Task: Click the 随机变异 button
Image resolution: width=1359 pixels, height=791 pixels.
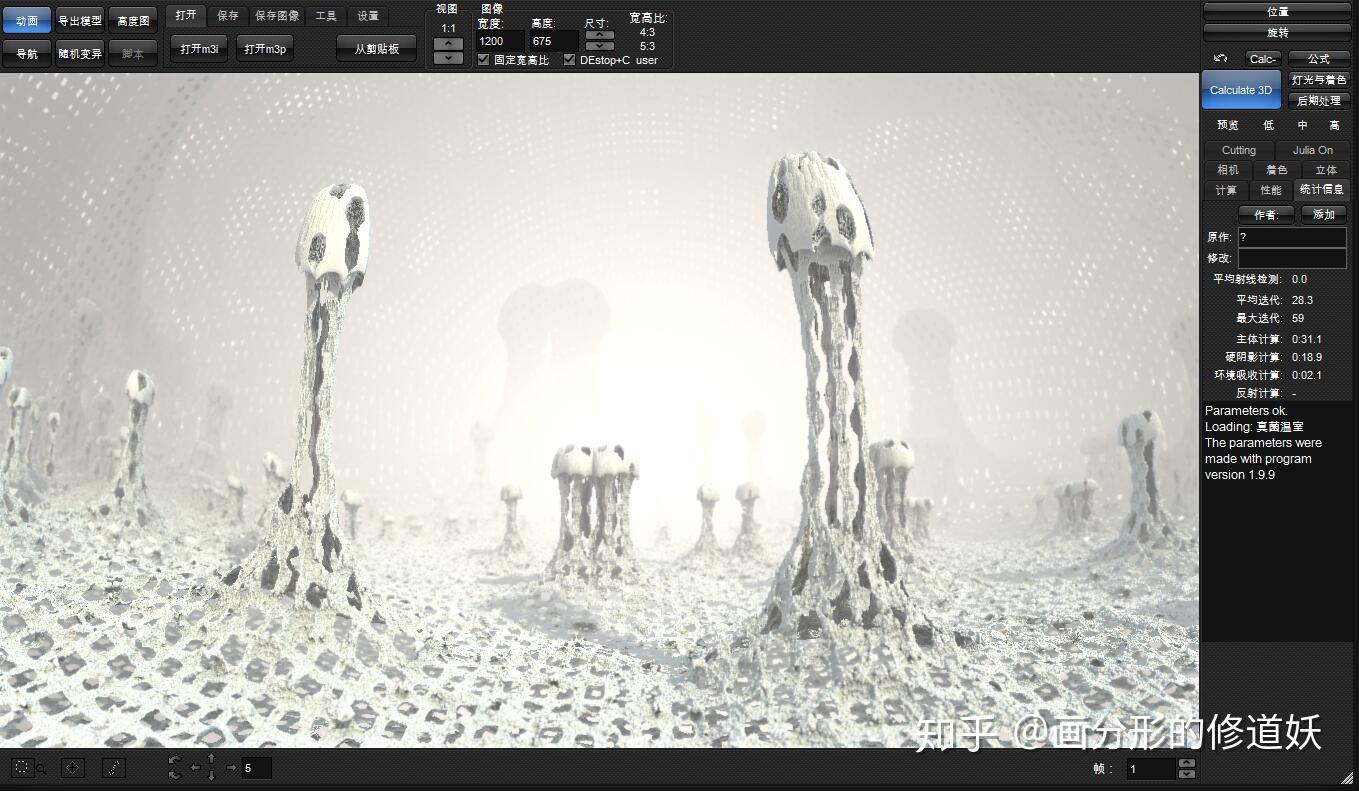Action: [80, 54]
